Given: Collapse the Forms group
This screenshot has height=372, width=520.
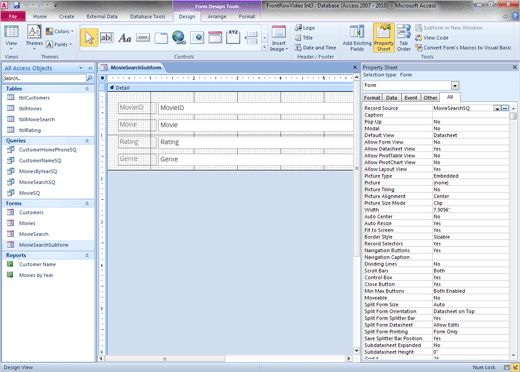Looking at the screenshot, I should (87, 204).
